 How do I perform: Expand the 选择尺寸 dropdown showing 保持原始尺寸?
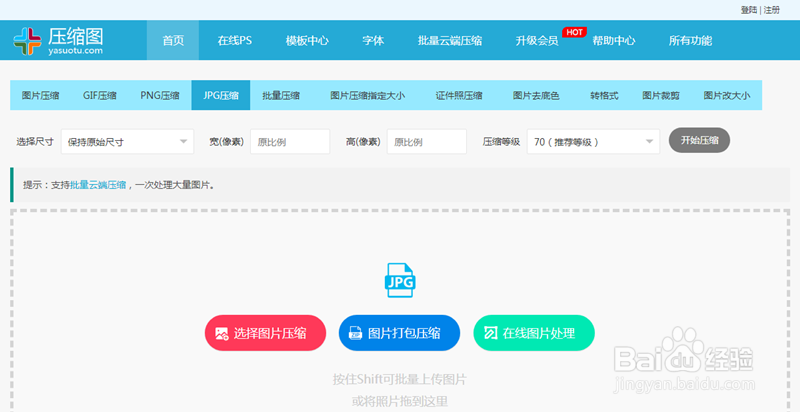coord(127,142)
